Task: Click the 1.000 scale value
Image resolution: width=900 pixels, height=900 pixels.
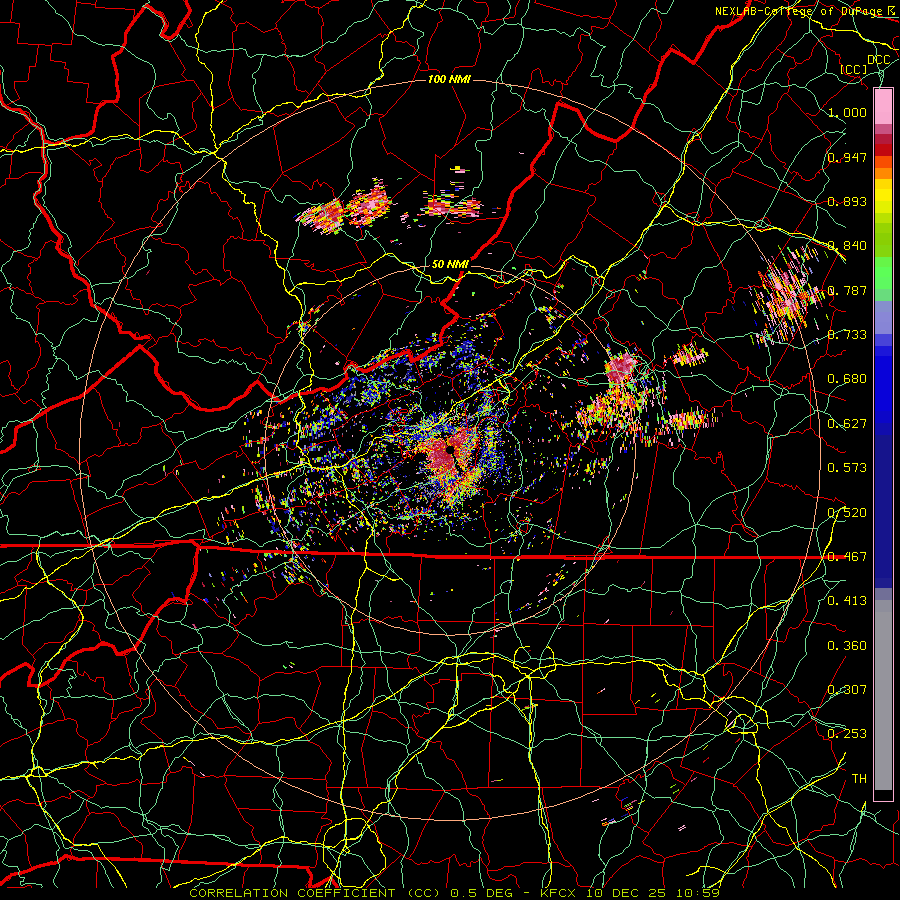Action: [x=847, y=112]
